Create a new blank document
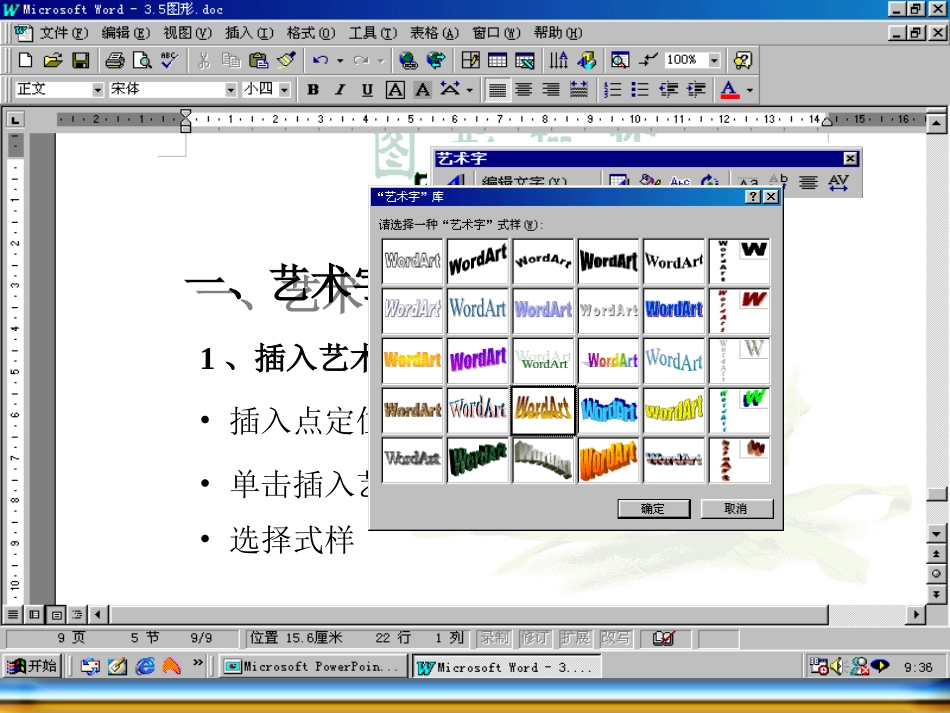 pos(25,60)
